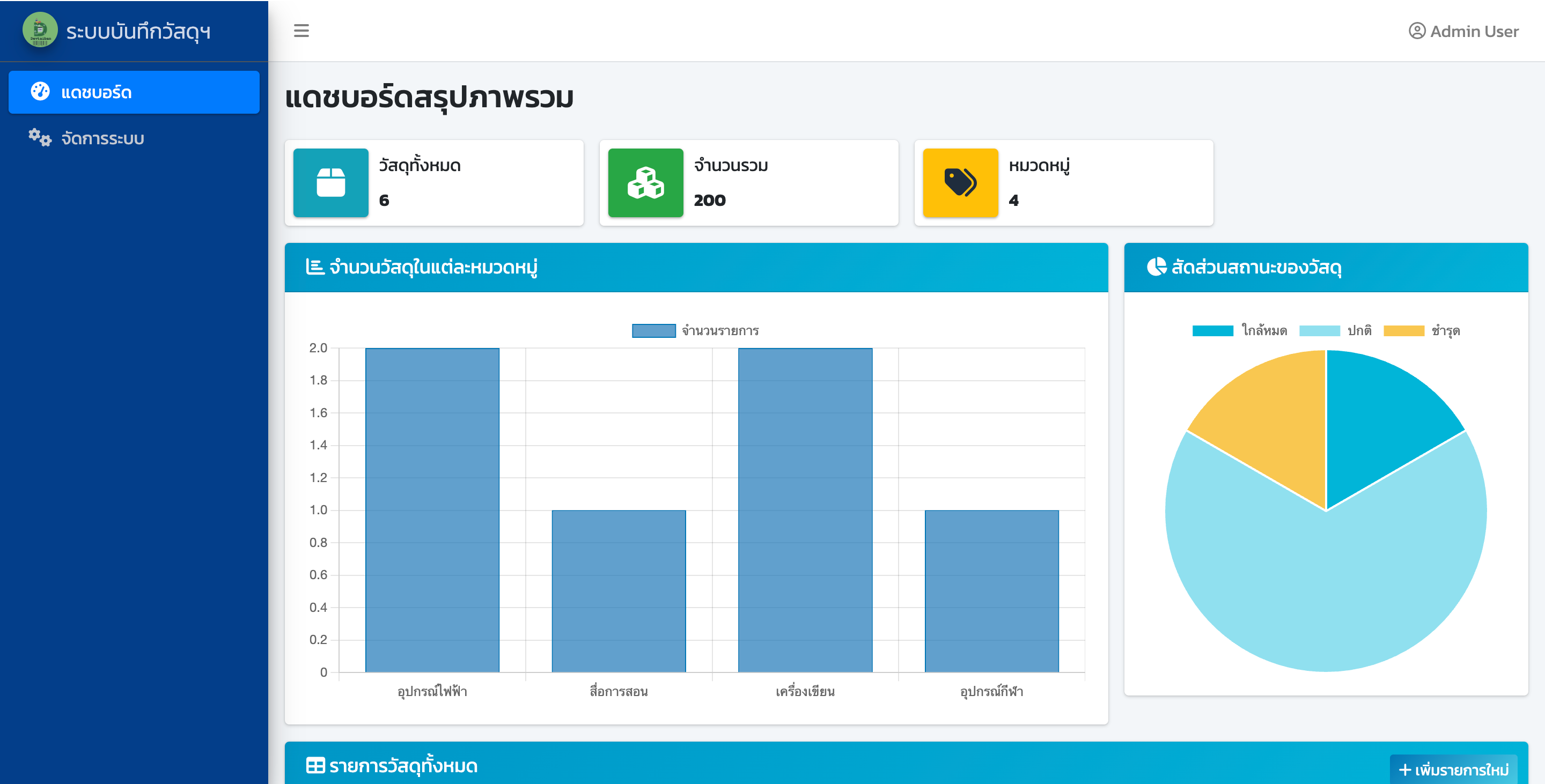Click the green cubes icon on จำนวนรวม card
The height and width of the screenshot is (784, 1545).
click(x=645, y=183)
